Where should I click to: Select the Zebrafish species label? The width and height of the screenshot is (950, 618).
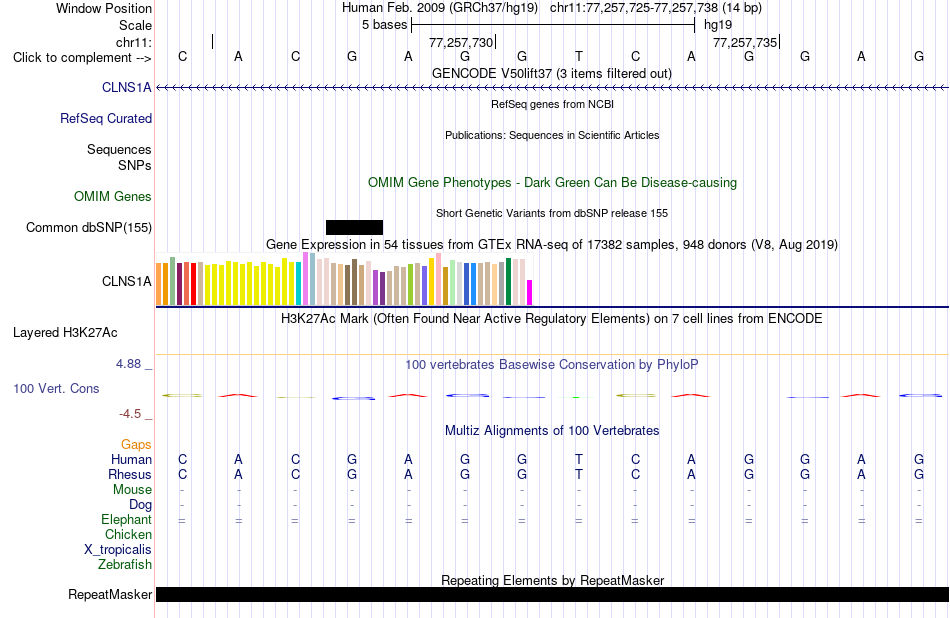pos(125,564)
